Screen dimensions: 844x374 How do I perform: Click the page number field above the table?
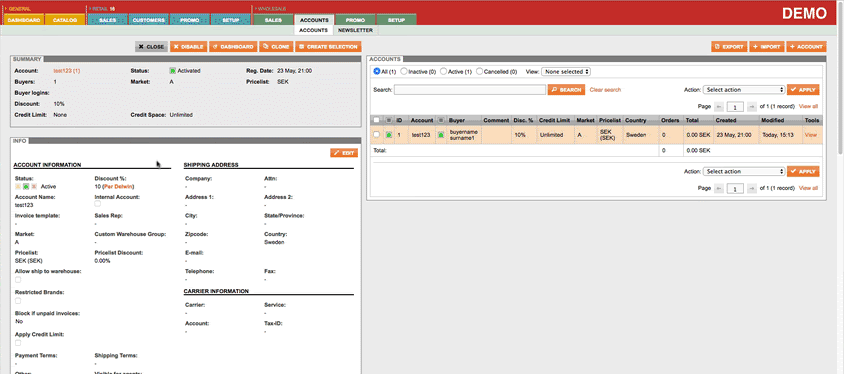point(735,107)
